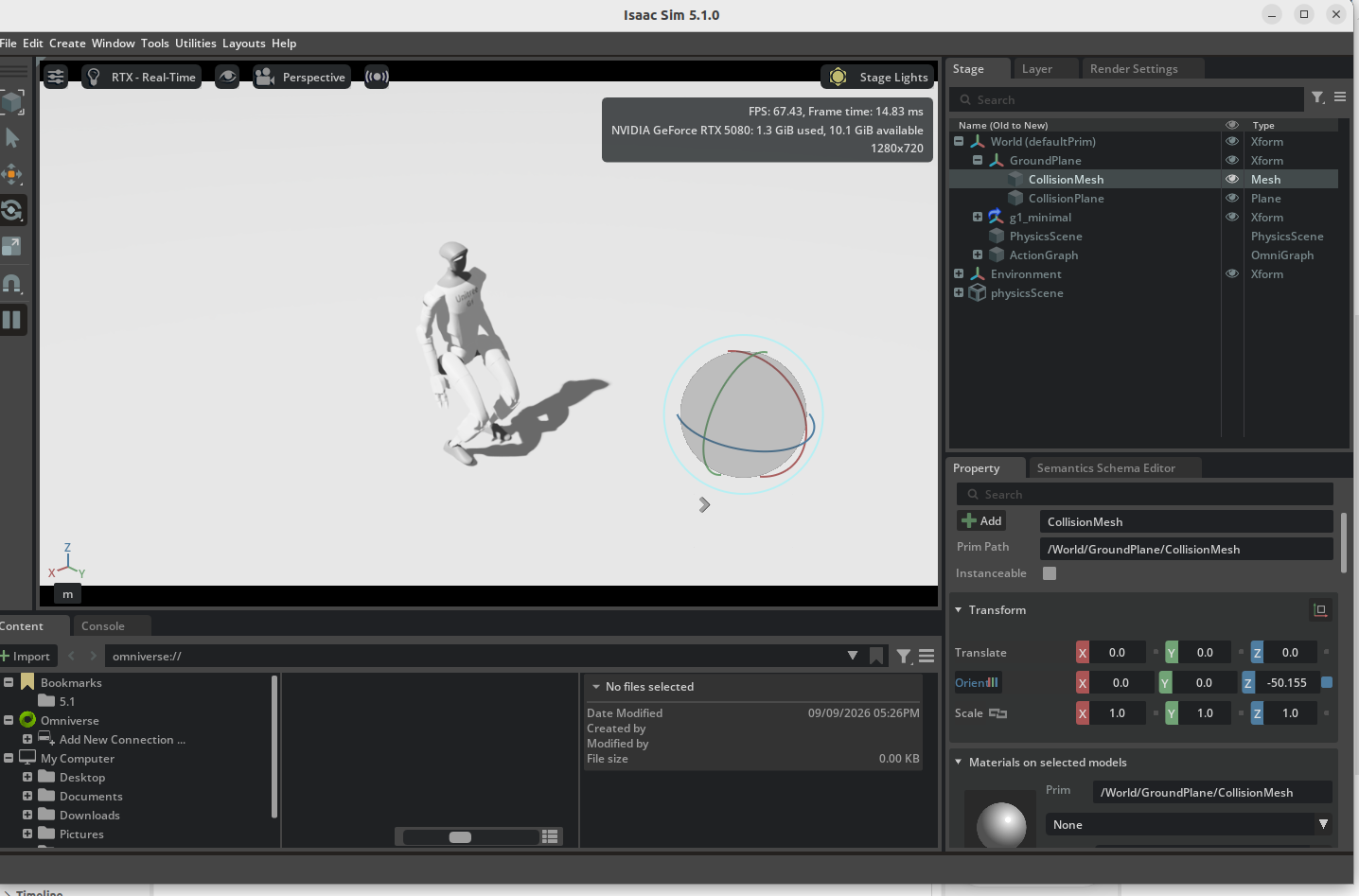
Task: Toggle visibility of GroundPlane prim
Action: [1232, 160]
